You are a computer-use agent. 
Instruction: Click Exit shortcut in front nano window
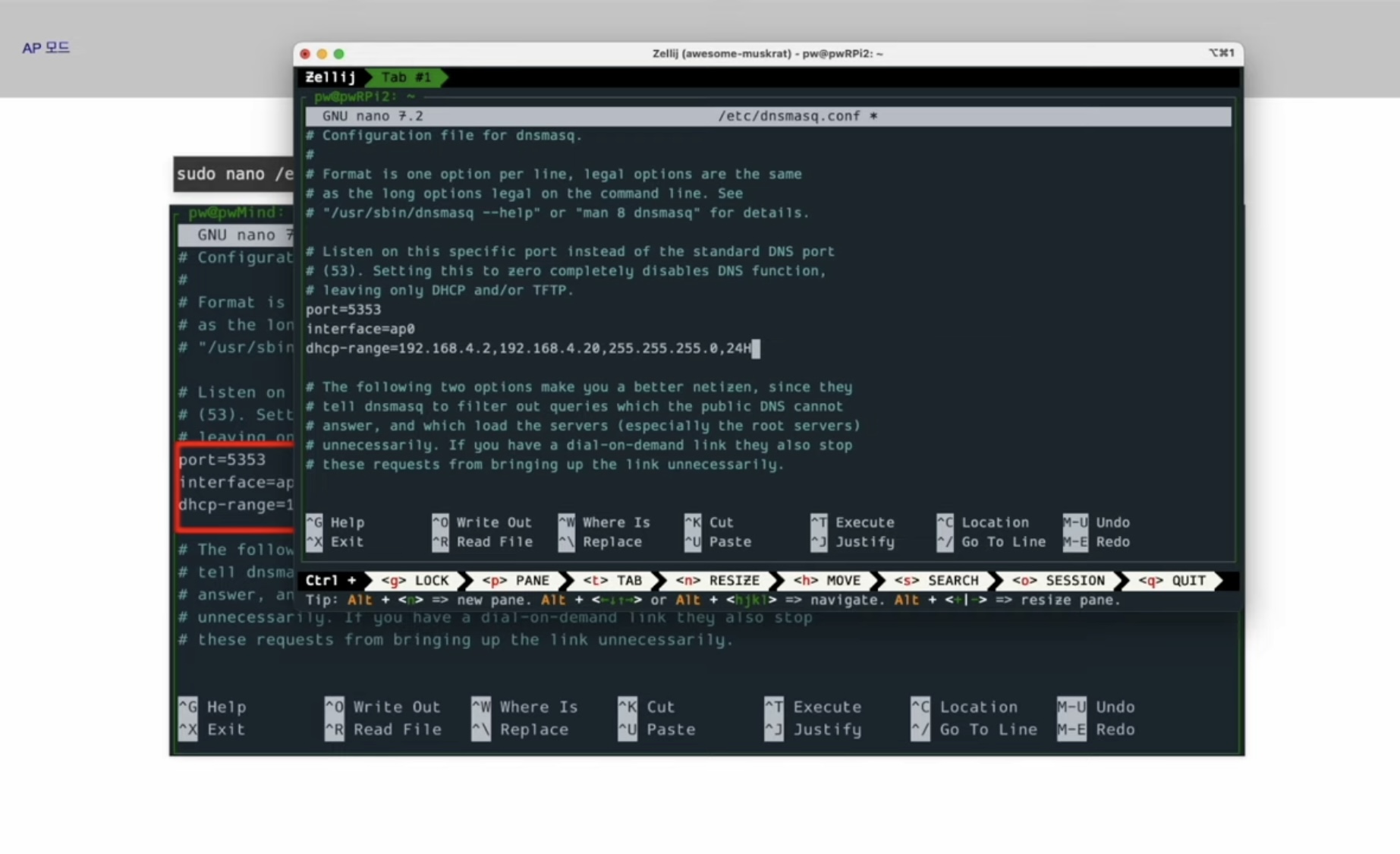pos(335,541)
